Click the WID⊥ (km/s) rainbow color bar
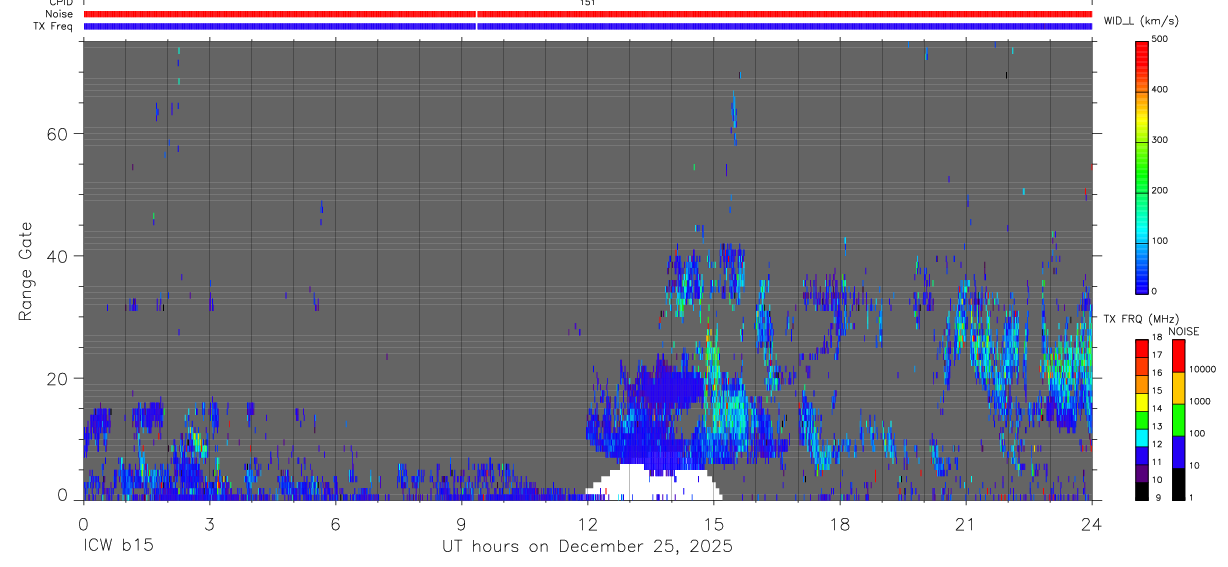1228x567 pixels. [x=1143, y=166]
